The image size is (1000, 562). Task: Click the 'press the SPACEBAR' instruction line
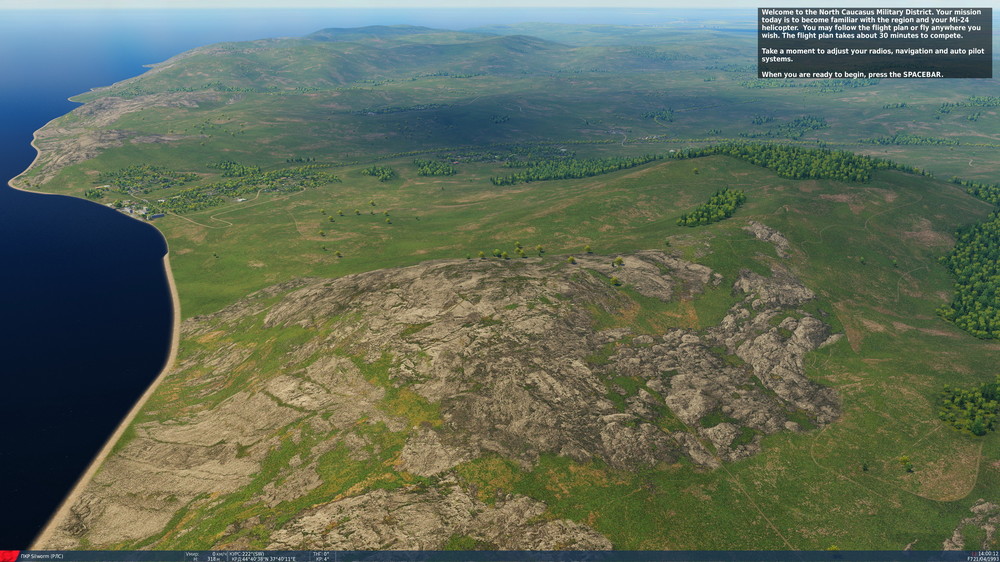pyautogui.click(x=851, y=75)
